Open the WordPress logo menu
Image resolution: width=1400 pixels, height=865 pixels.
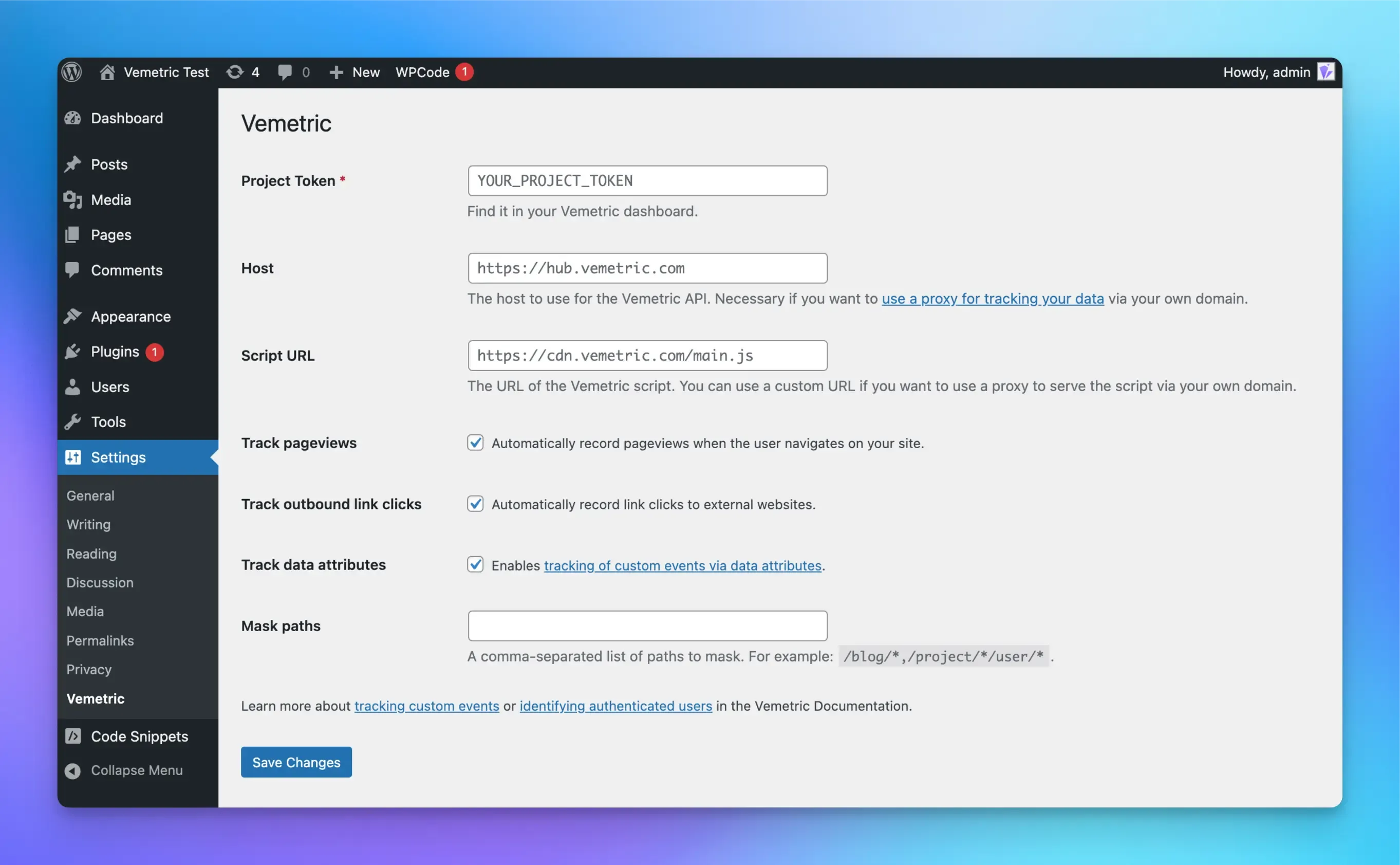point(71,72)
